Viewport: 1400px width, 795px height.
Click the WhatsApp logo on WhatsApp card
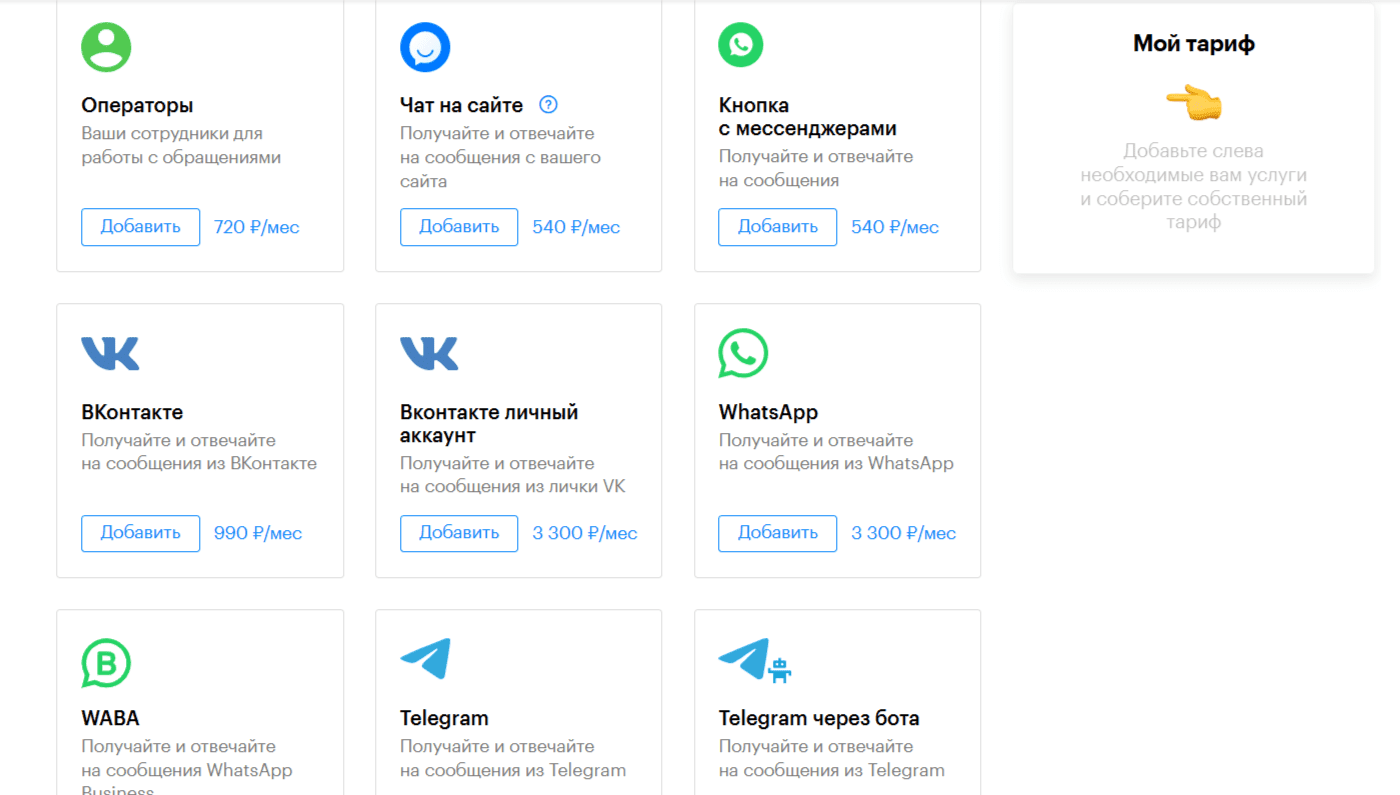[x=740, y=353]
